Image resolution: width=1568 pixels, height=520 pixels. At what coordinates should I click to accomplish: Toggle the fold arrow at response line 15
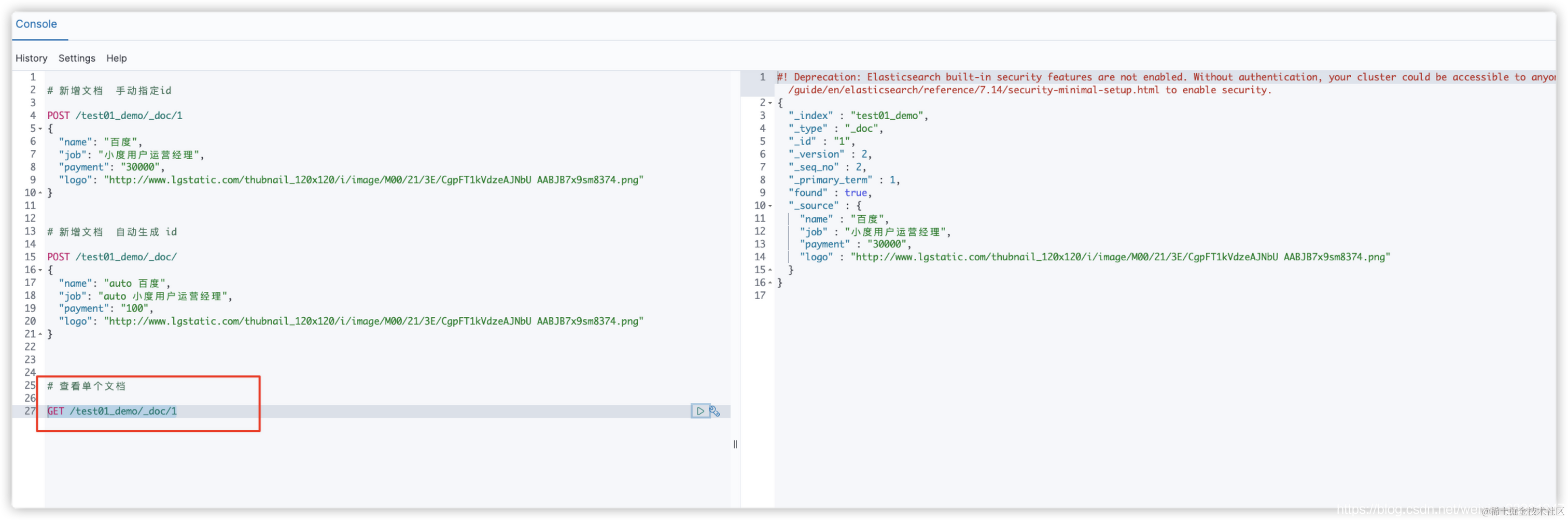770,270
